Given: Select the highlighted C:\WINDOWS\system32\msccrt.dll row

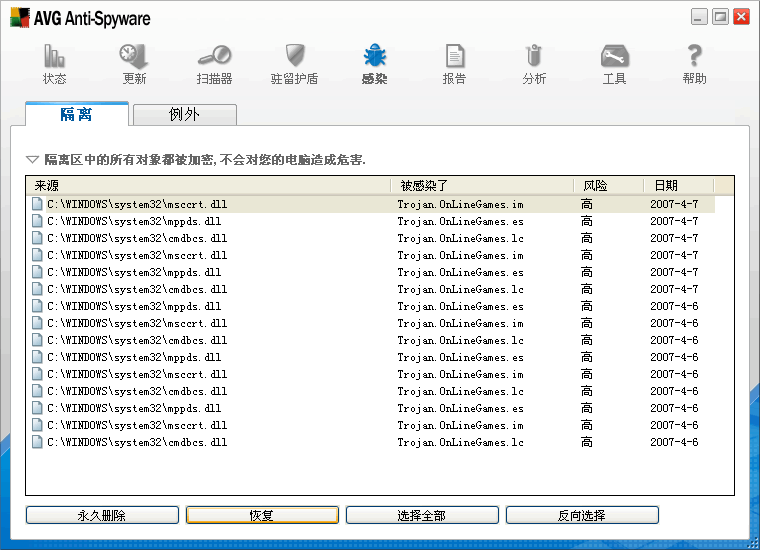Looking at the screenshot, I should click(x=371, y=204).
